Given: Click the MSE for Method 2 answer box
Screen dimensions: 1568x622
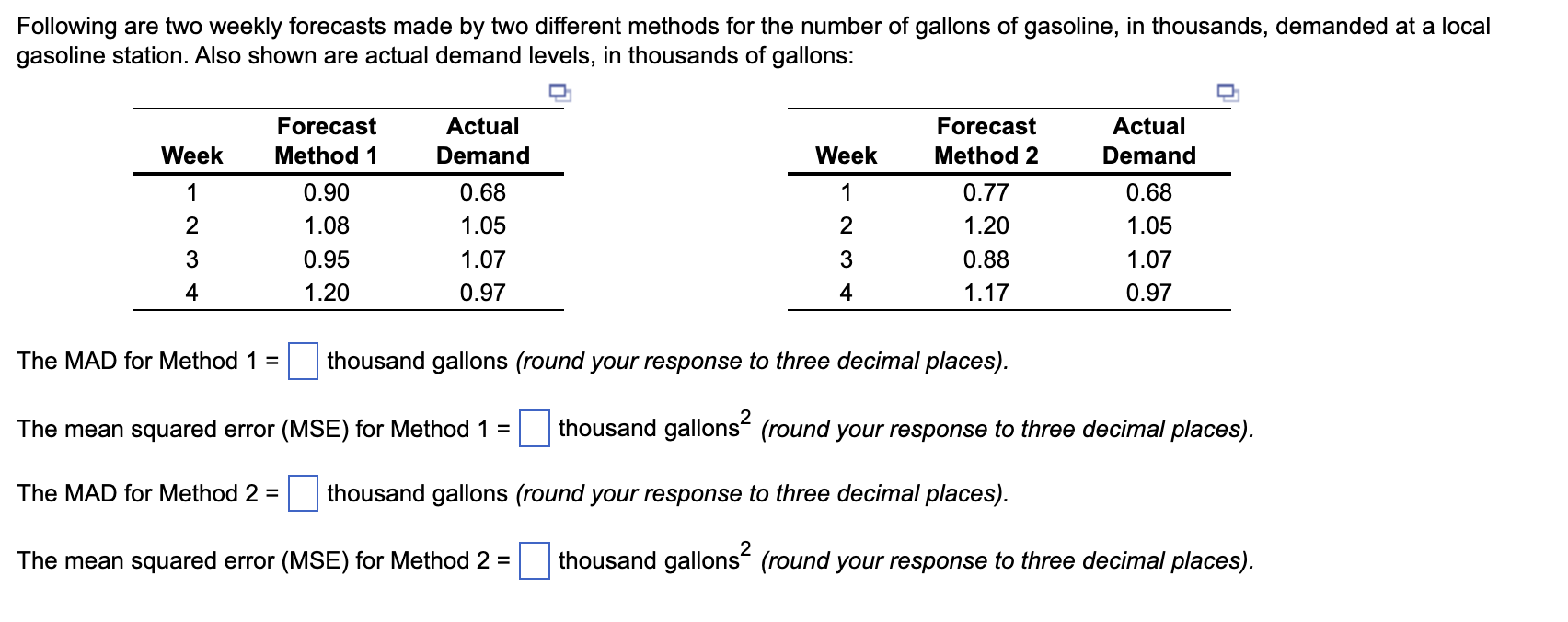Looking at the screenshot, I should (x=535, y=559).
